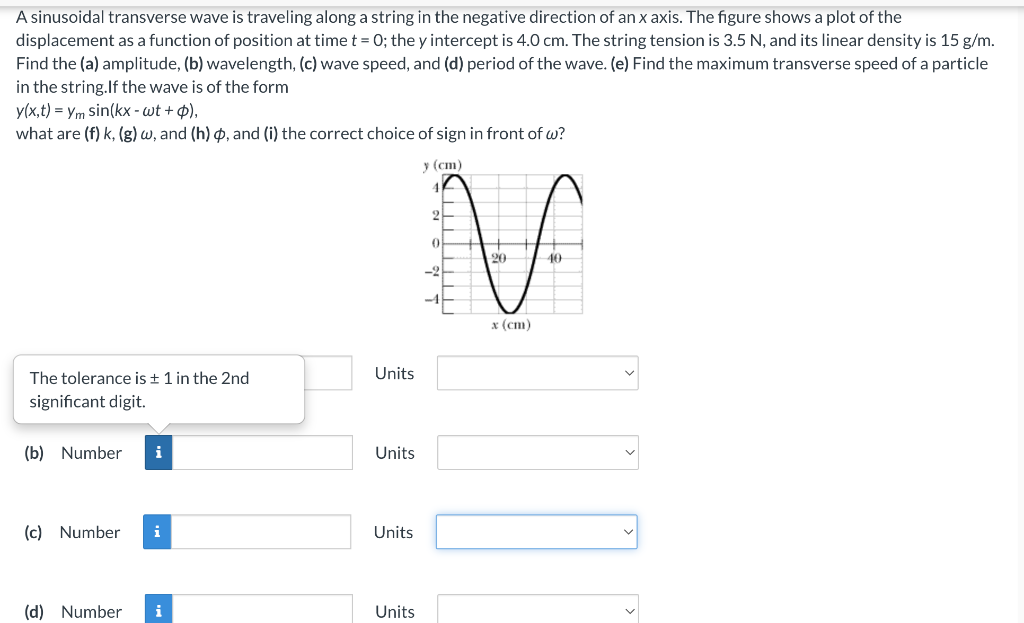Click the info icon next to part (c)
1024x623 pixels.
[x=157, y=532]
